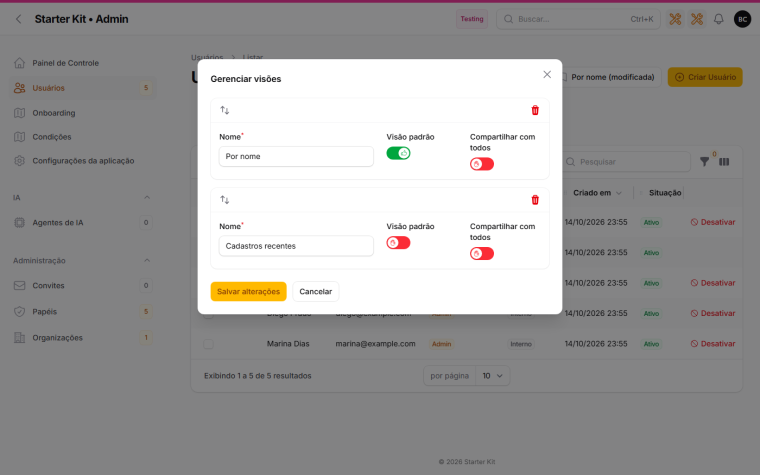Click the Condições book icon
760x475 pixels.
click(19, 137)
